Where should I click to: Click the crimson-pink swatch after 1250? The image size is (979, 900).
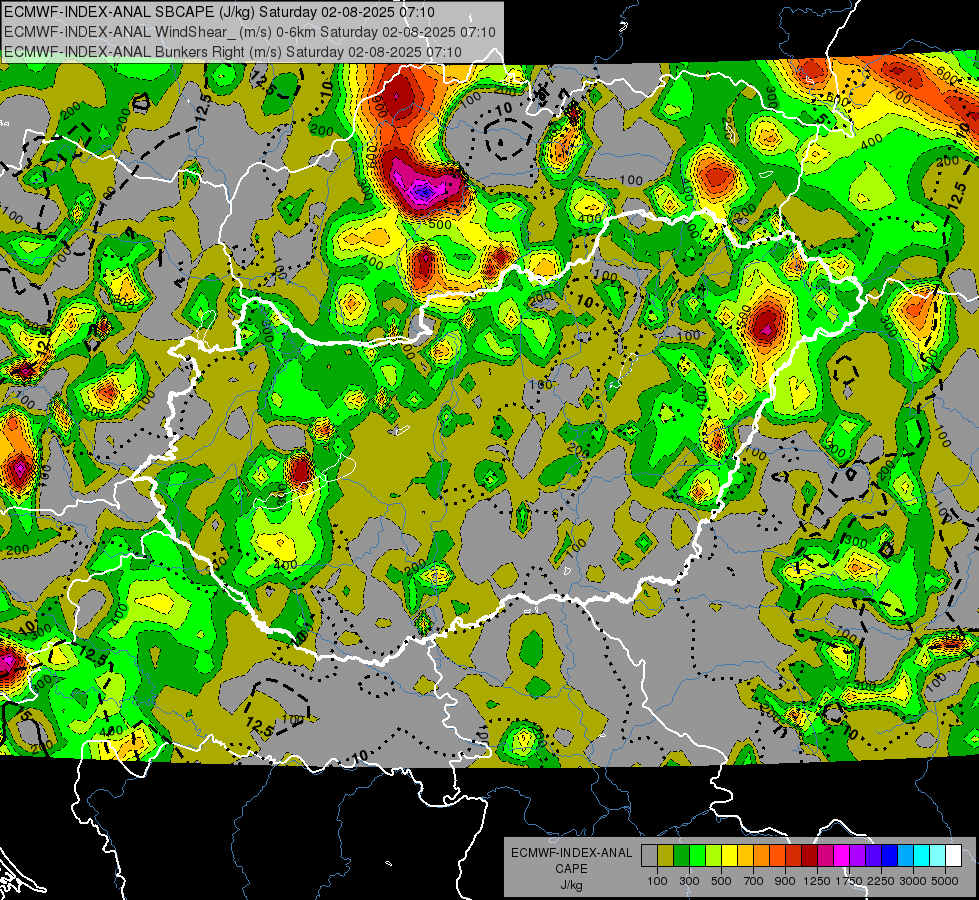click(x=825, y=856)
